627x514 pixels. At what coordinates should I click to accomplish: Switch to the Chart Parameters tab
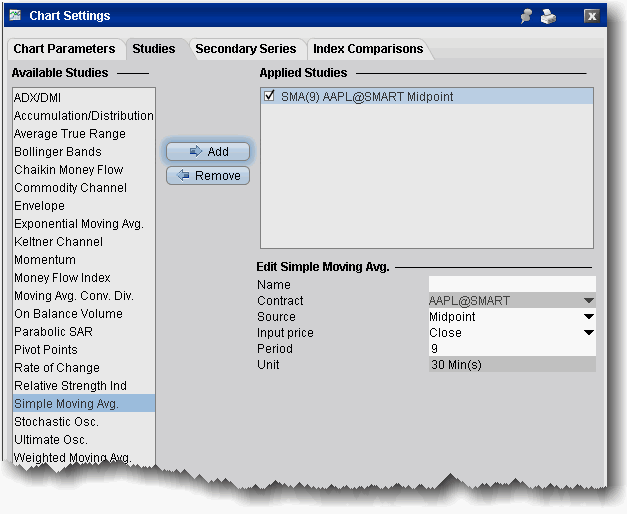point(64,49)
